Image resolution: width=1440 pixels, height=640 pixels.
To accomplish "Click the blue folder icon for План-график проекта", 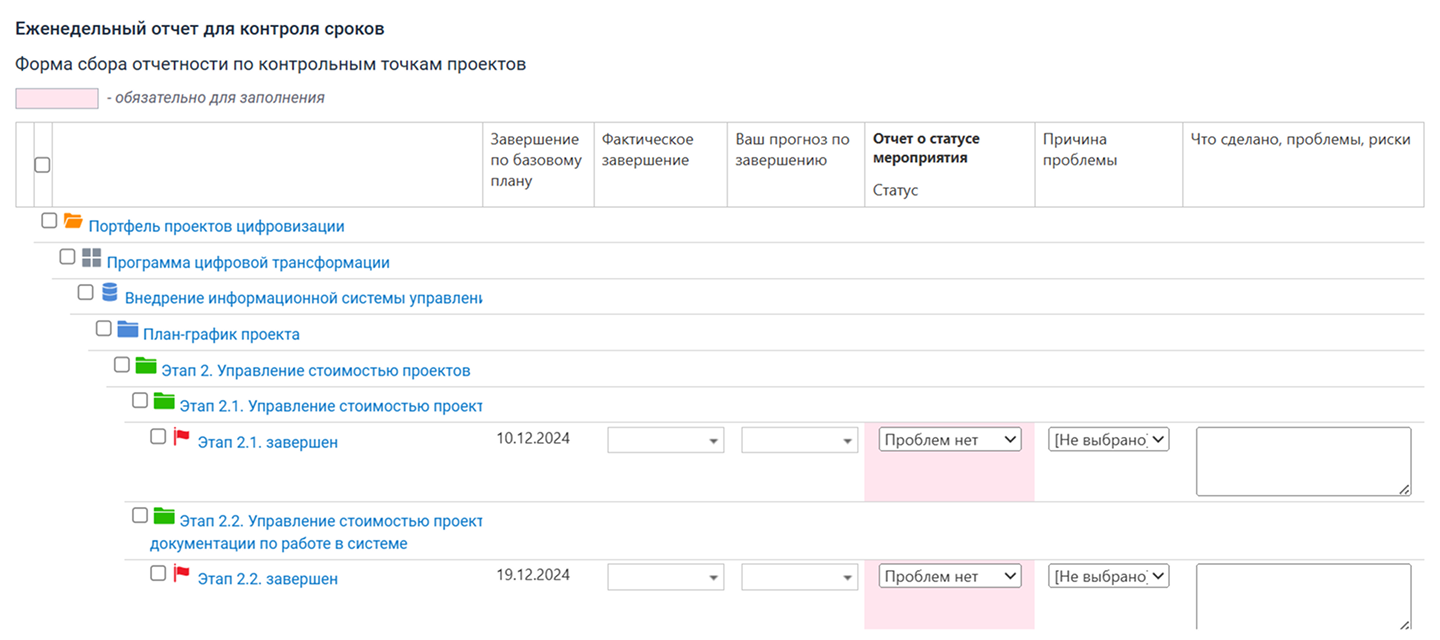I will (127, 329).
